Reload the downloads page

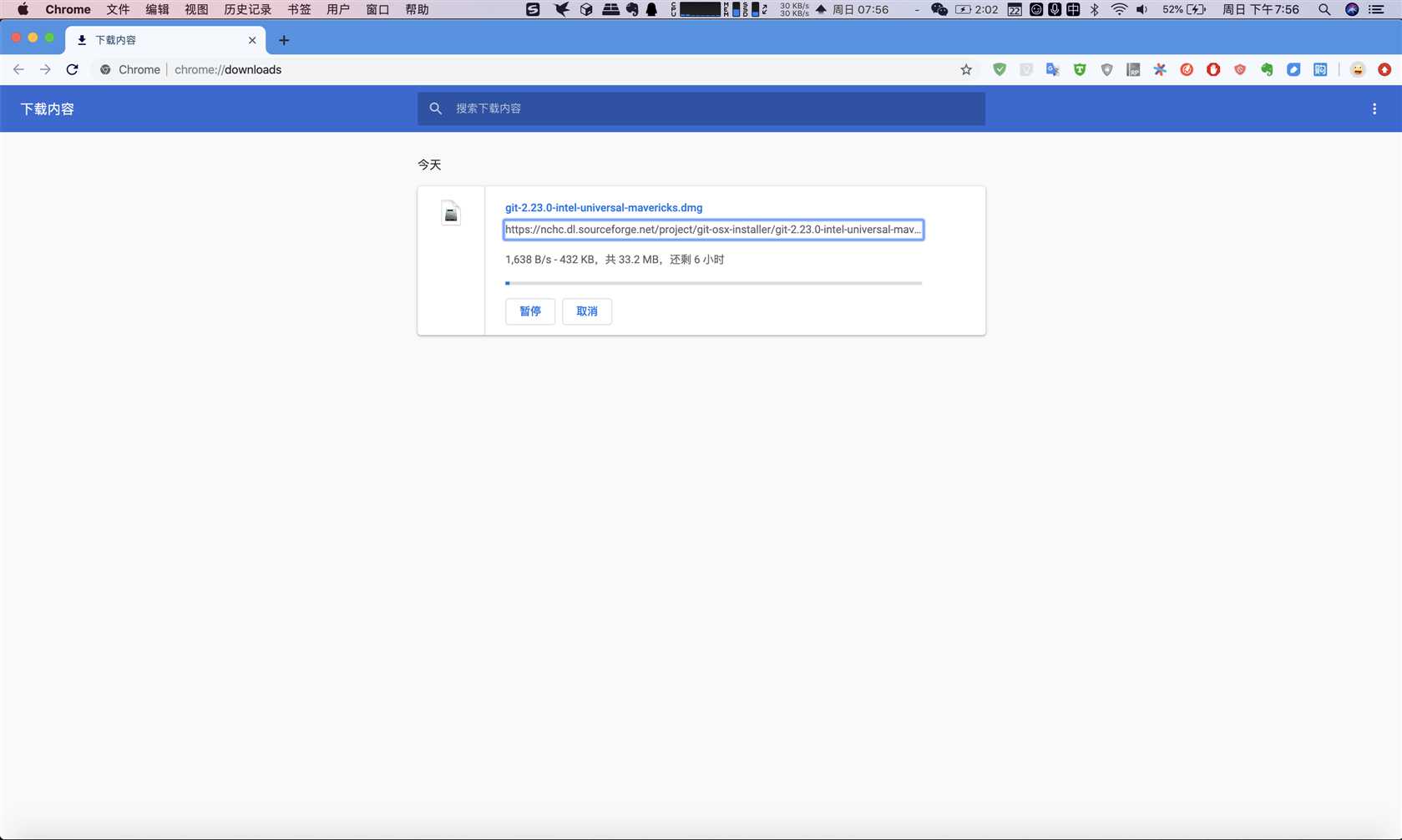click(72, 70)
